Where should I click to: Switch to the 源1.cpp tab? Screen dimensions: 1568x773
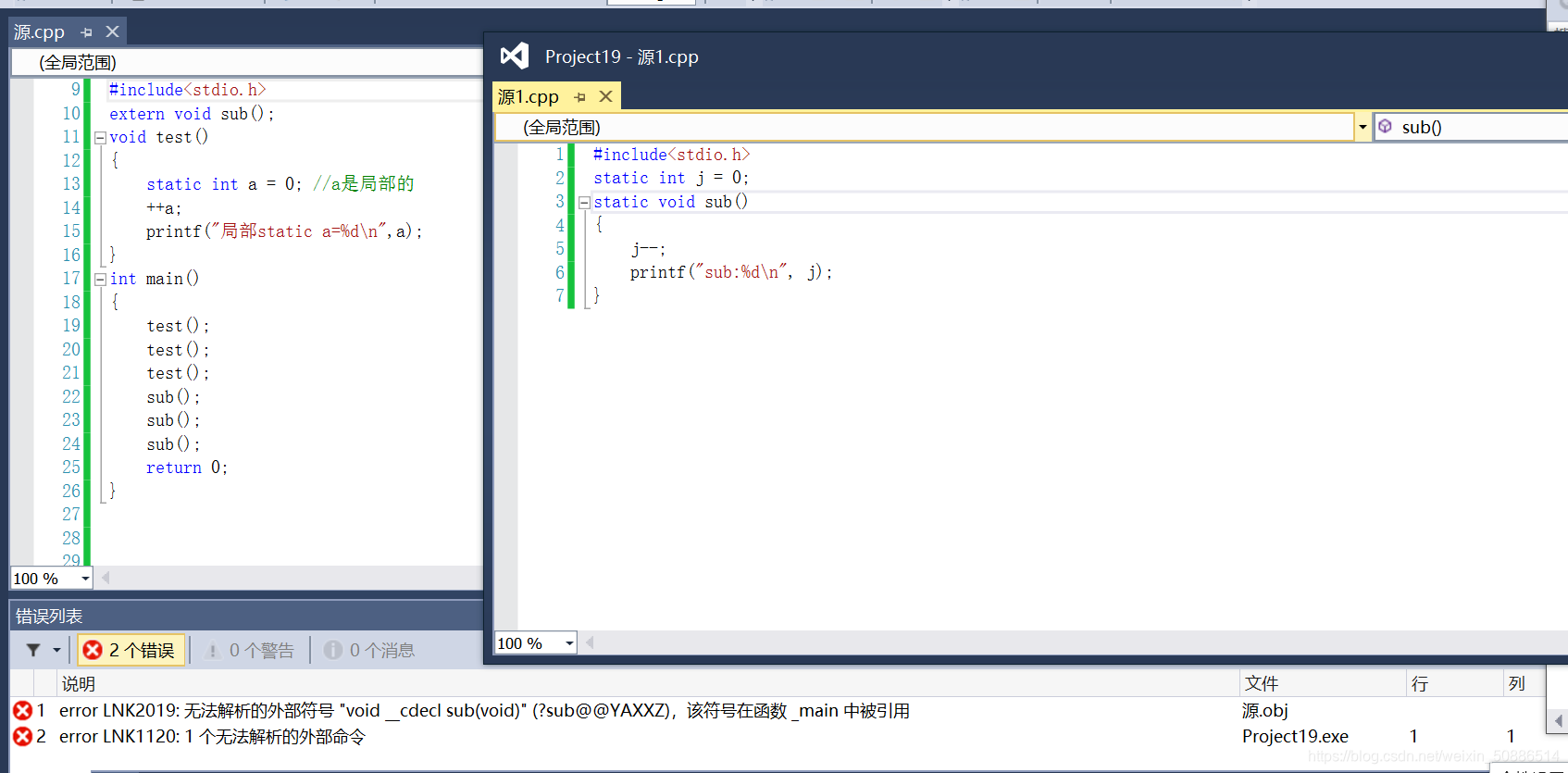[x=529, y=97]
